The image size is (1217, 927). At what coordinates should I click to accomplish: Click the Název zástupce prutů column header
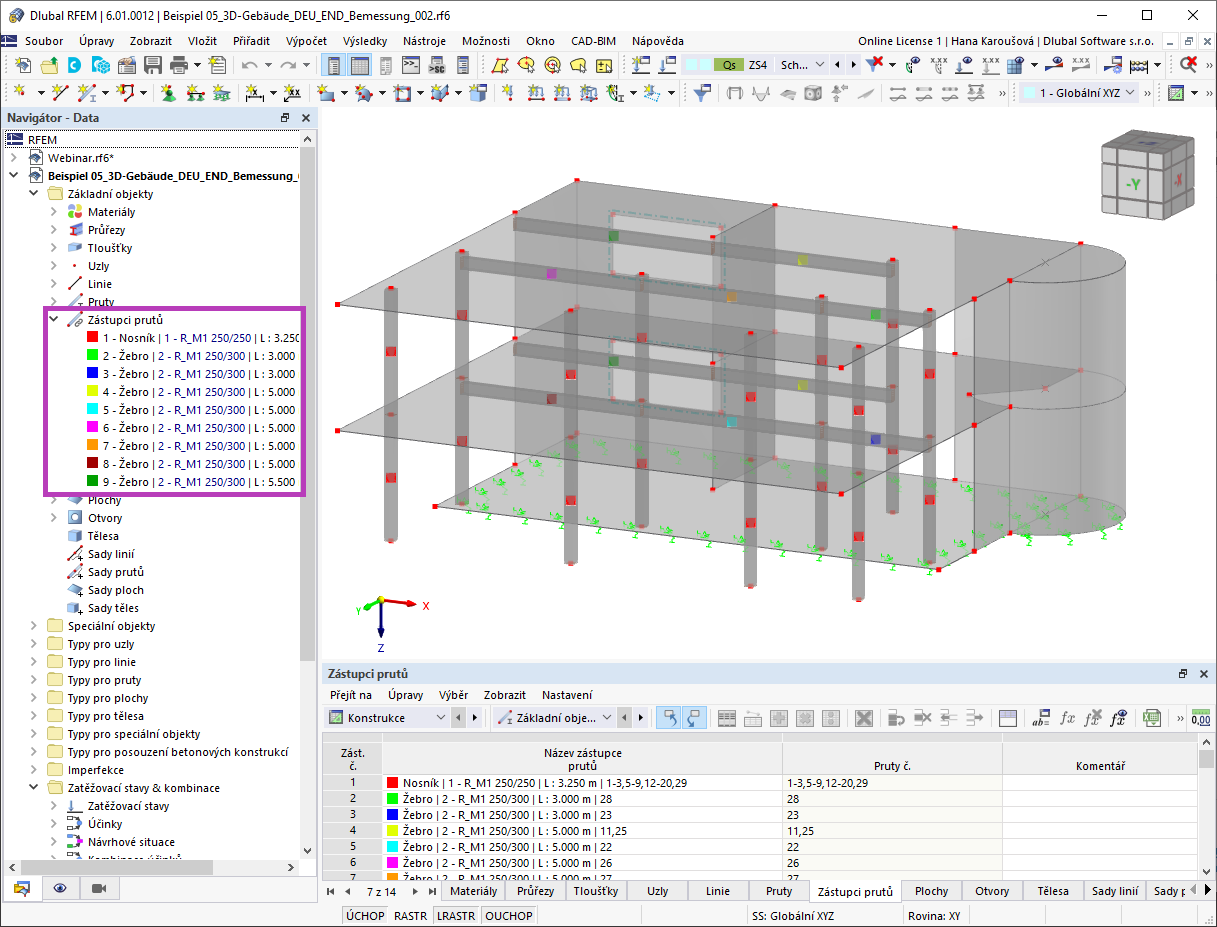click(x=582, y=759)
